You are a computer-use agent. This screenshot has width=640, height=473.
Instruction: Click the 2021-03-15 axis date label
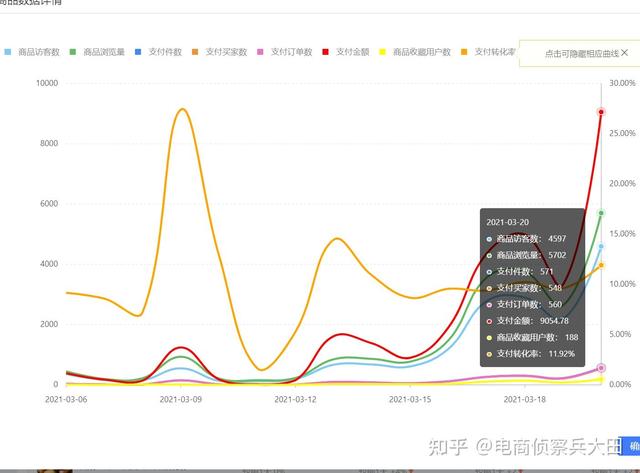click(x=410, y=399)
